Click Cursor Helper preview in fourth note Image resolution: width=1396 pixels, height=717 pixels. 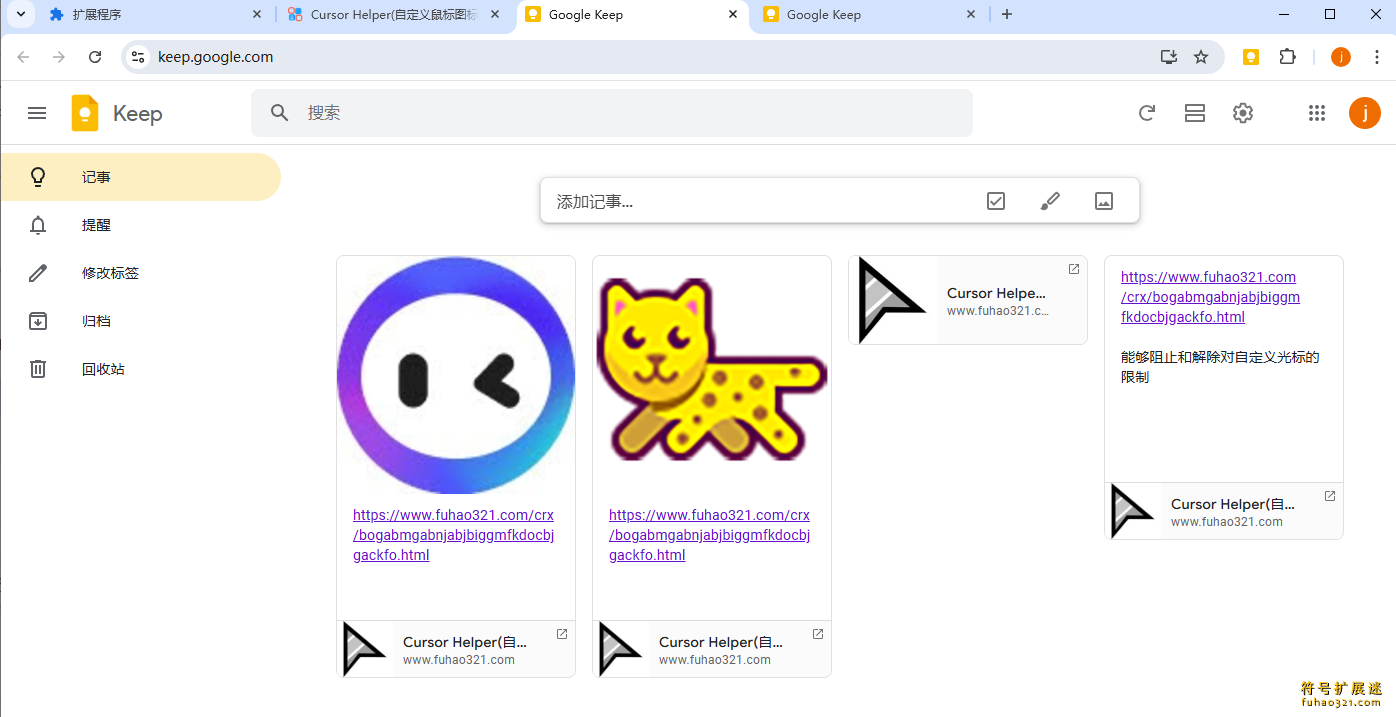(x=1224, y=511)
